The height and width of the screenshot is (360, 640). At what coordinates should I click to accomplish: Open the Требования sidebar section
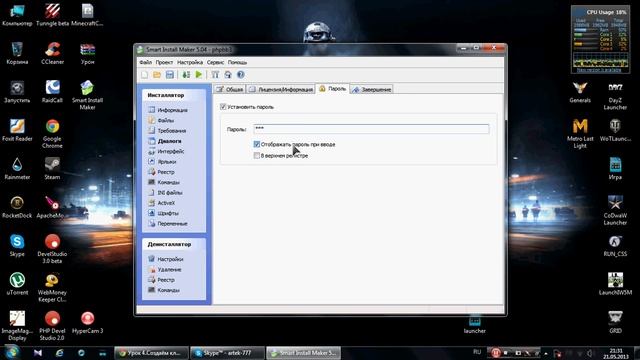coord(167,131)
